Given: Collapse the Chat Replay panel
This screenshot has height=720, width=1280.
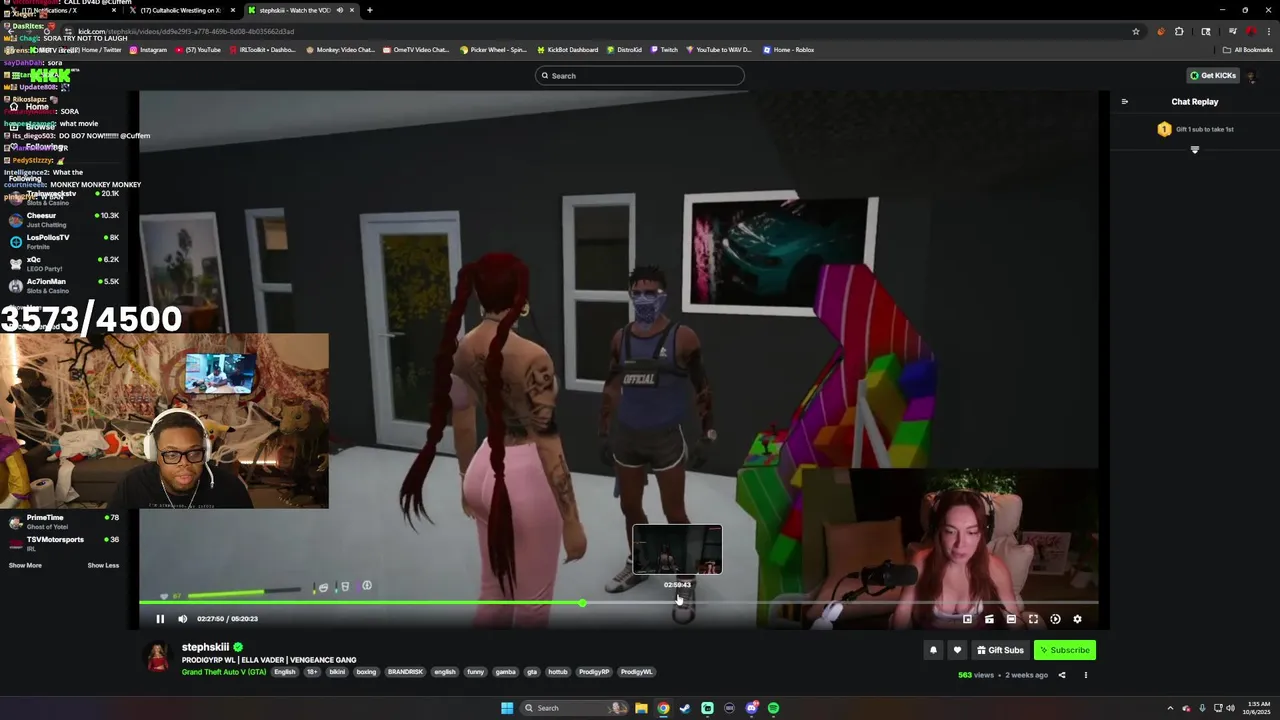Looking at the screenshot, I should click(x=1124, y=102).
